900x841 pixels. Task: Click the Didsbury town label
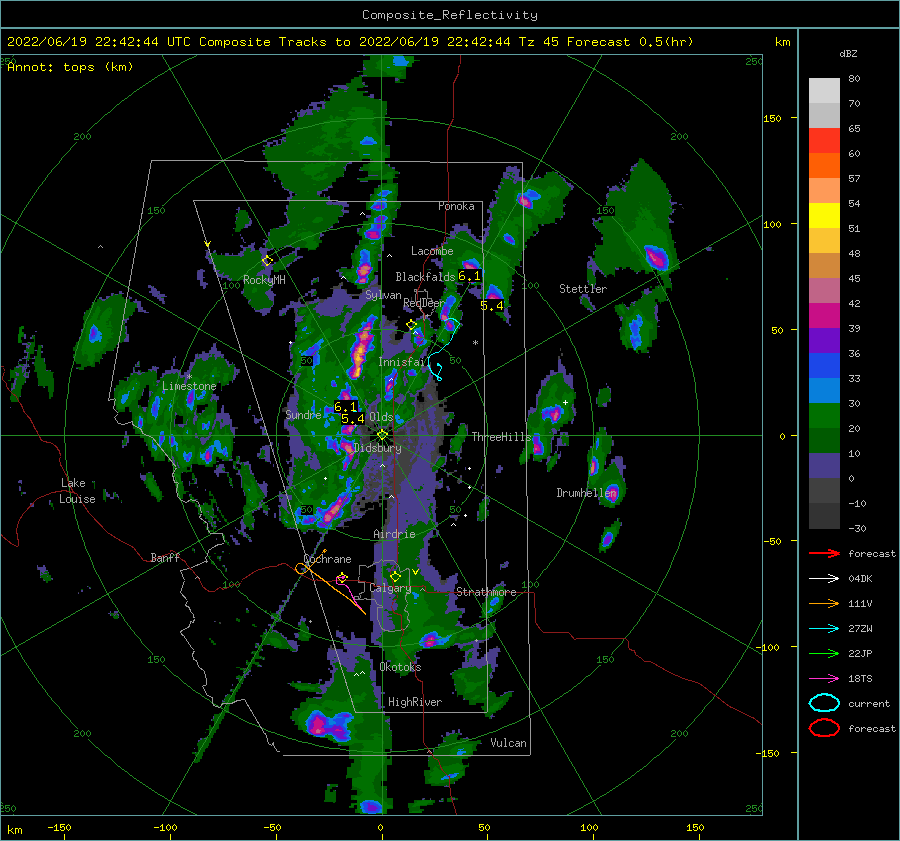[x=377, y=448]
